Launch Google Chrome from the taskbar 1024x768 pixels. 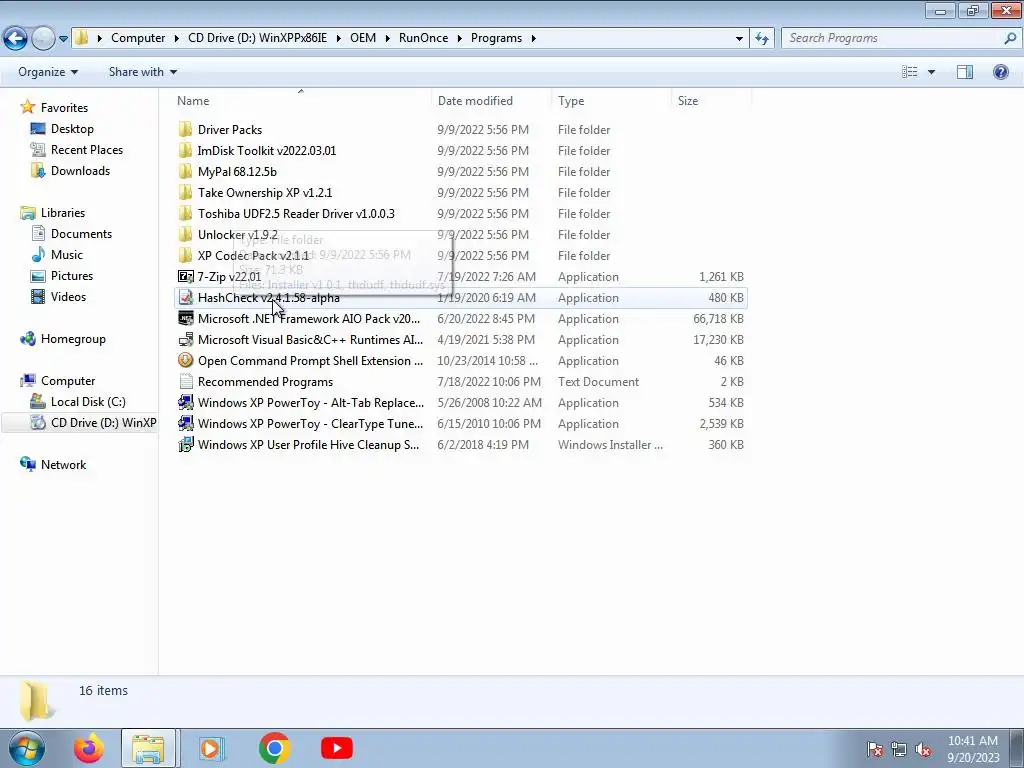[x=274, y=748]
